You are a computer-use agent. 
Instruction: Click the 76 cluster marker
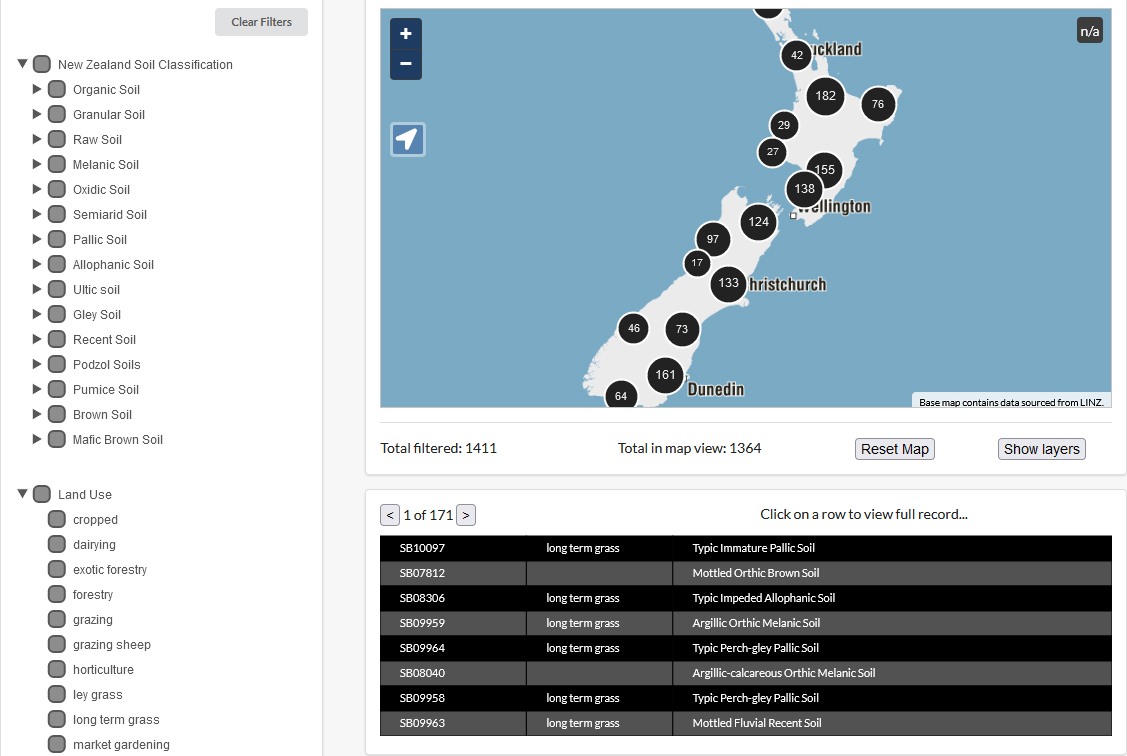877,104
